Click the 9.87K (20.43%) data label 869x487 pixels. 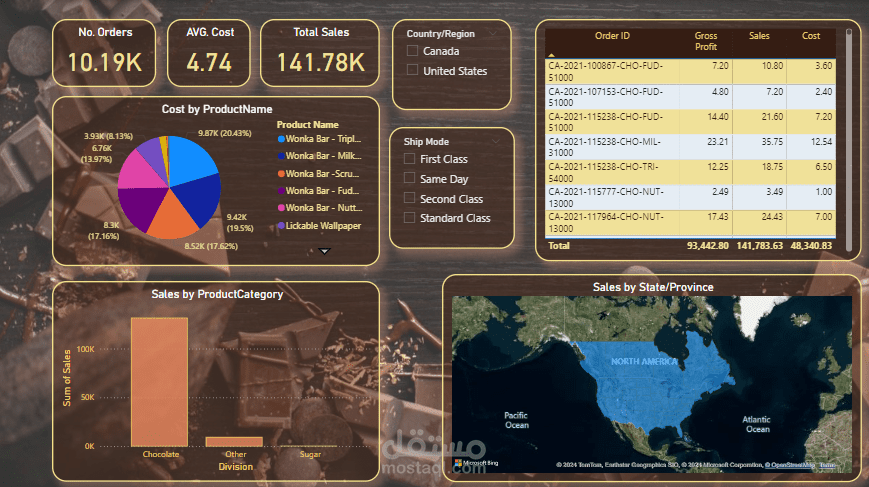pyautogui.click(x=224, y=134)
